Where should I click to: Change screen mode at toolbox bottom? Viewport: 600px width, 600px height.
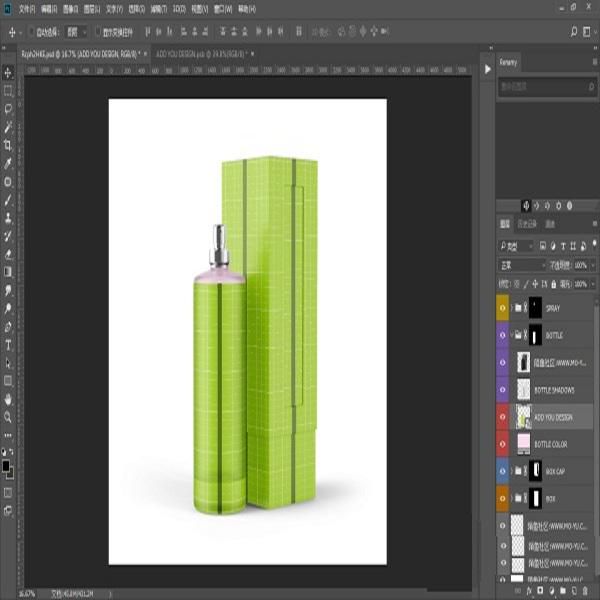[x=8, y=511]
